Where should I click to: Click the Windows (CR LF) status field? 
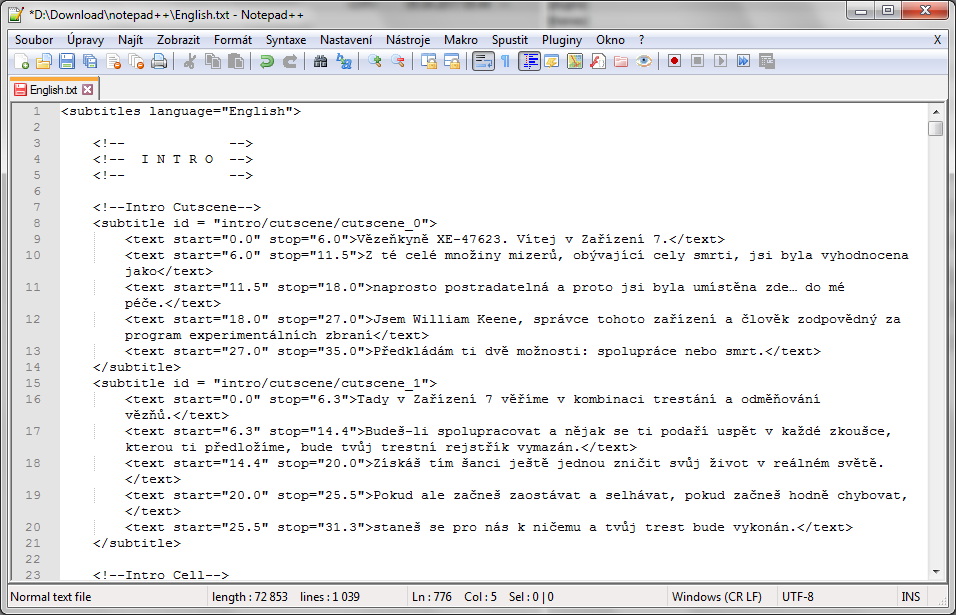tap(717, 597)
